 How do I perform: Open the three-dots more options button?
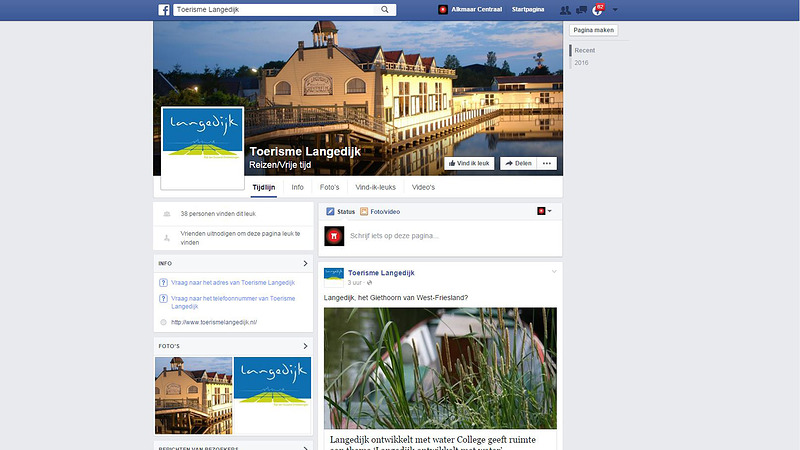coord(546,163)
